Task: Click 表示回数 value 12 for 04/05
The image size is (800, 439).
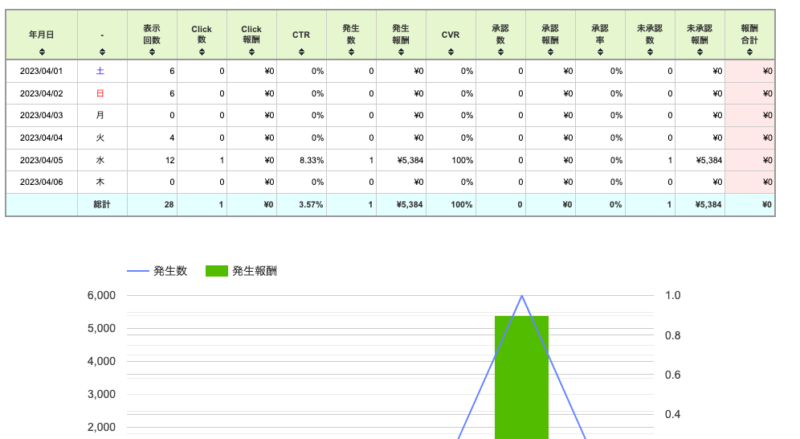Action: pyautogui.click(x=170, y=160)
